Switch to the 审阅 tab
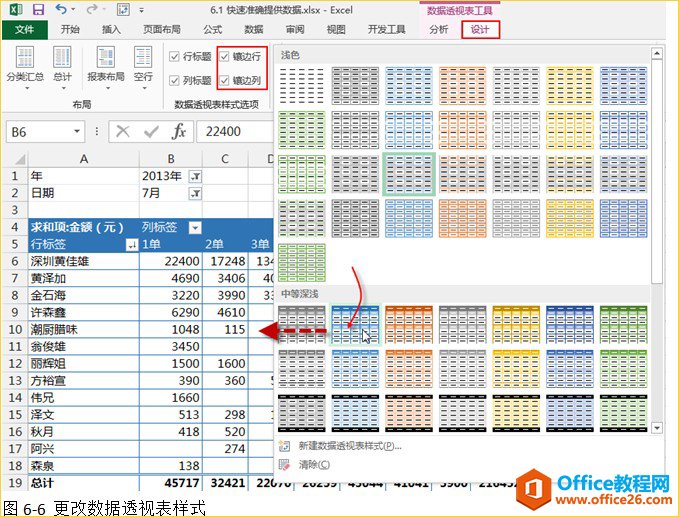 (295, 29)
